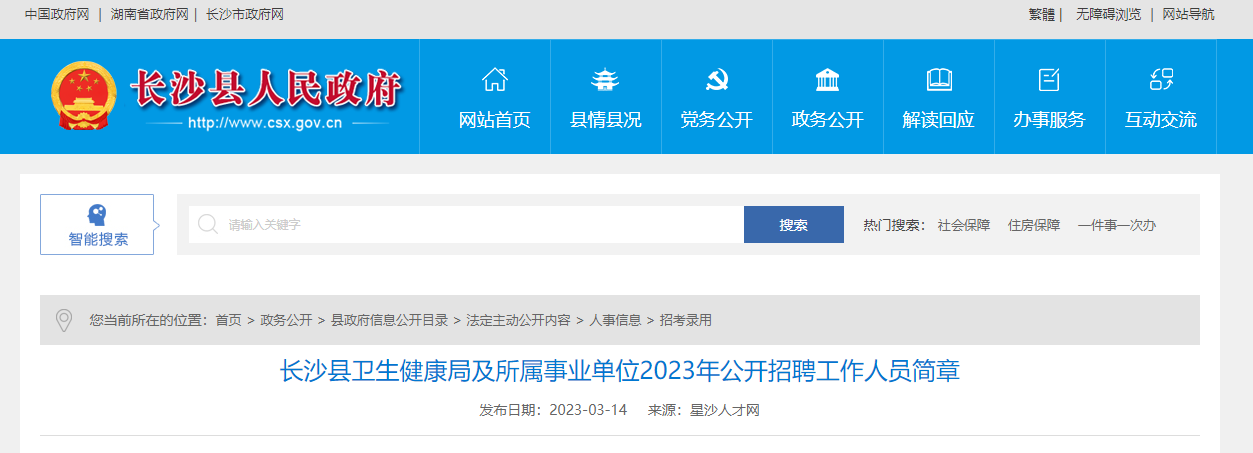The width and height of the screenshot is (1253, 453).
Task: Go to 招考录用 in the breadcrumb
Action: (686, 320)
